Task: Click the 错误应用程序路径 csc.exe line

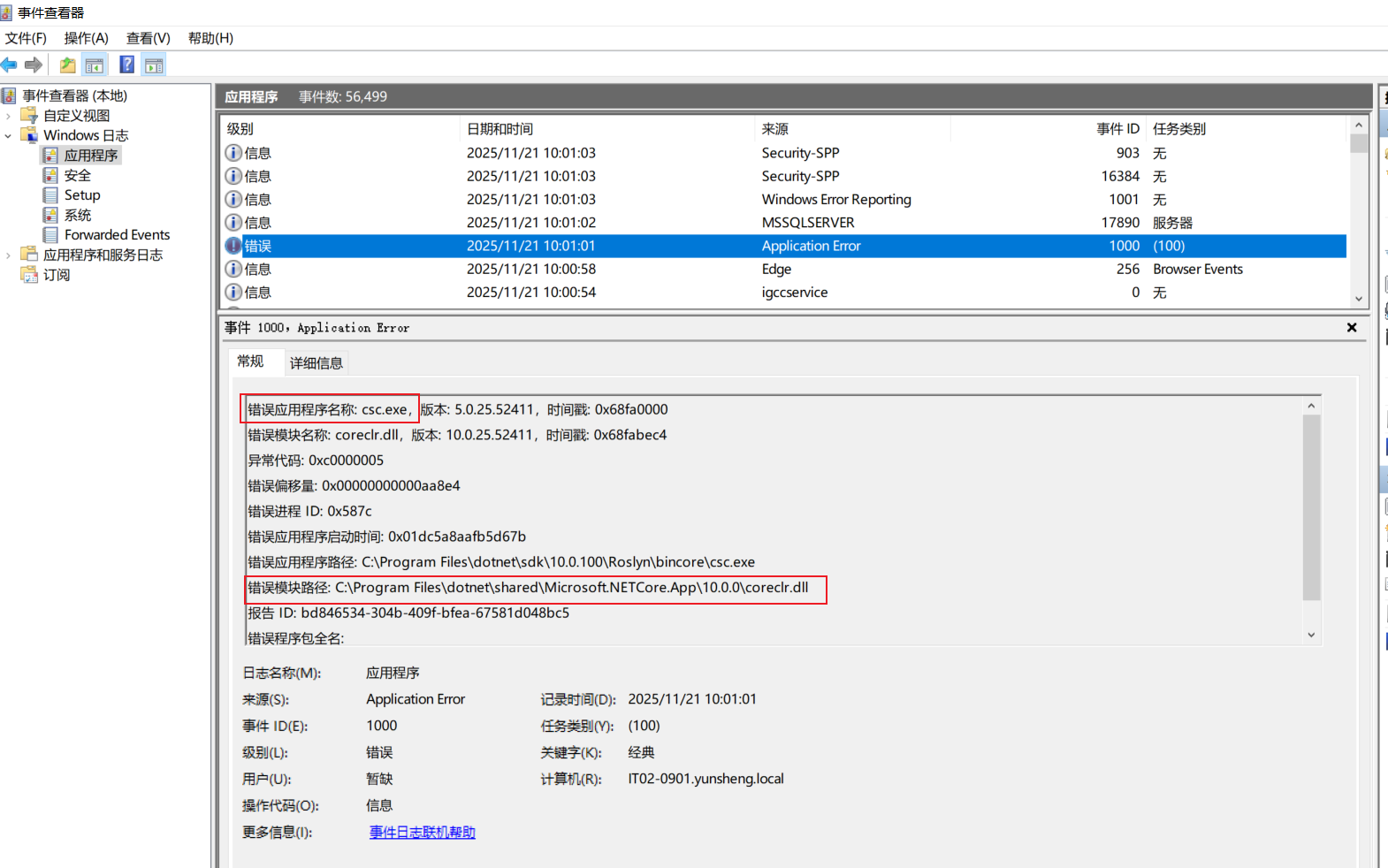Action: (501, 562)
